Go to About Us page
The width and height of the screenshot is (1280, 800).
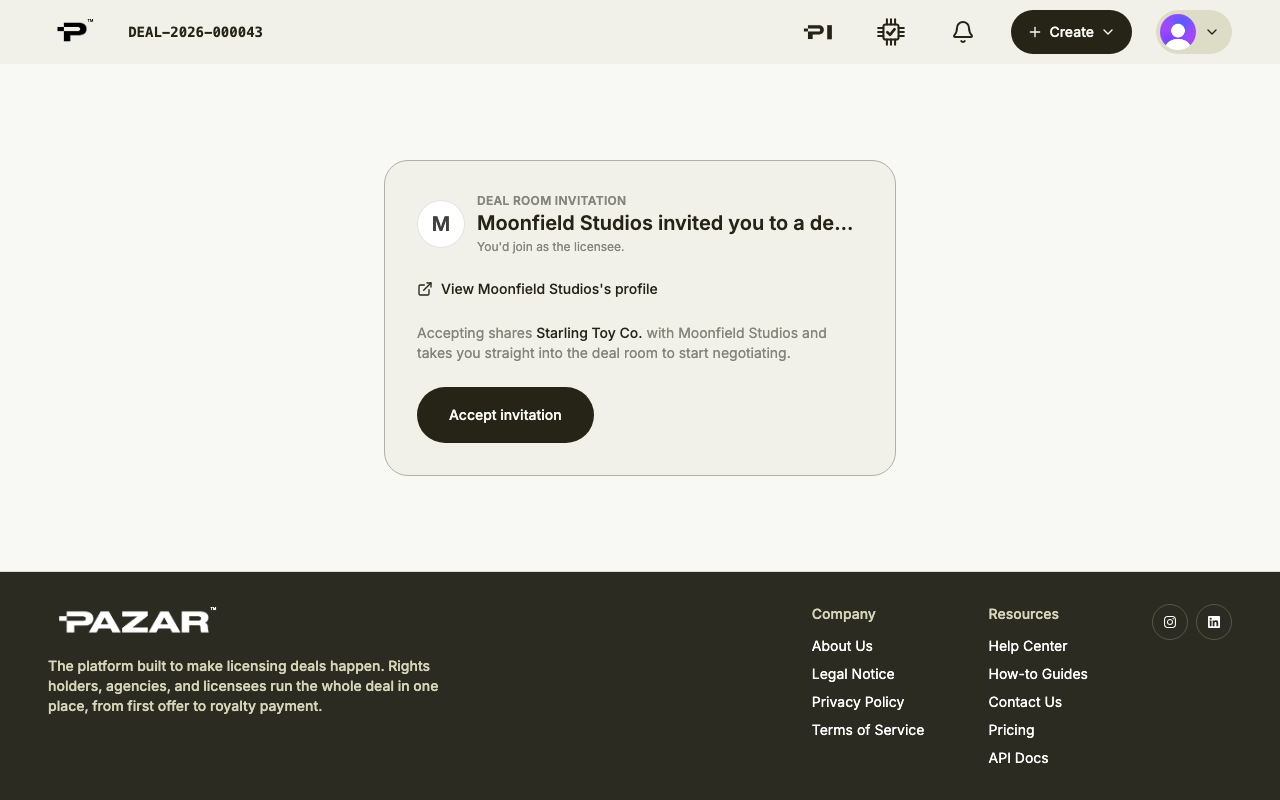click(x=842, y=646)
